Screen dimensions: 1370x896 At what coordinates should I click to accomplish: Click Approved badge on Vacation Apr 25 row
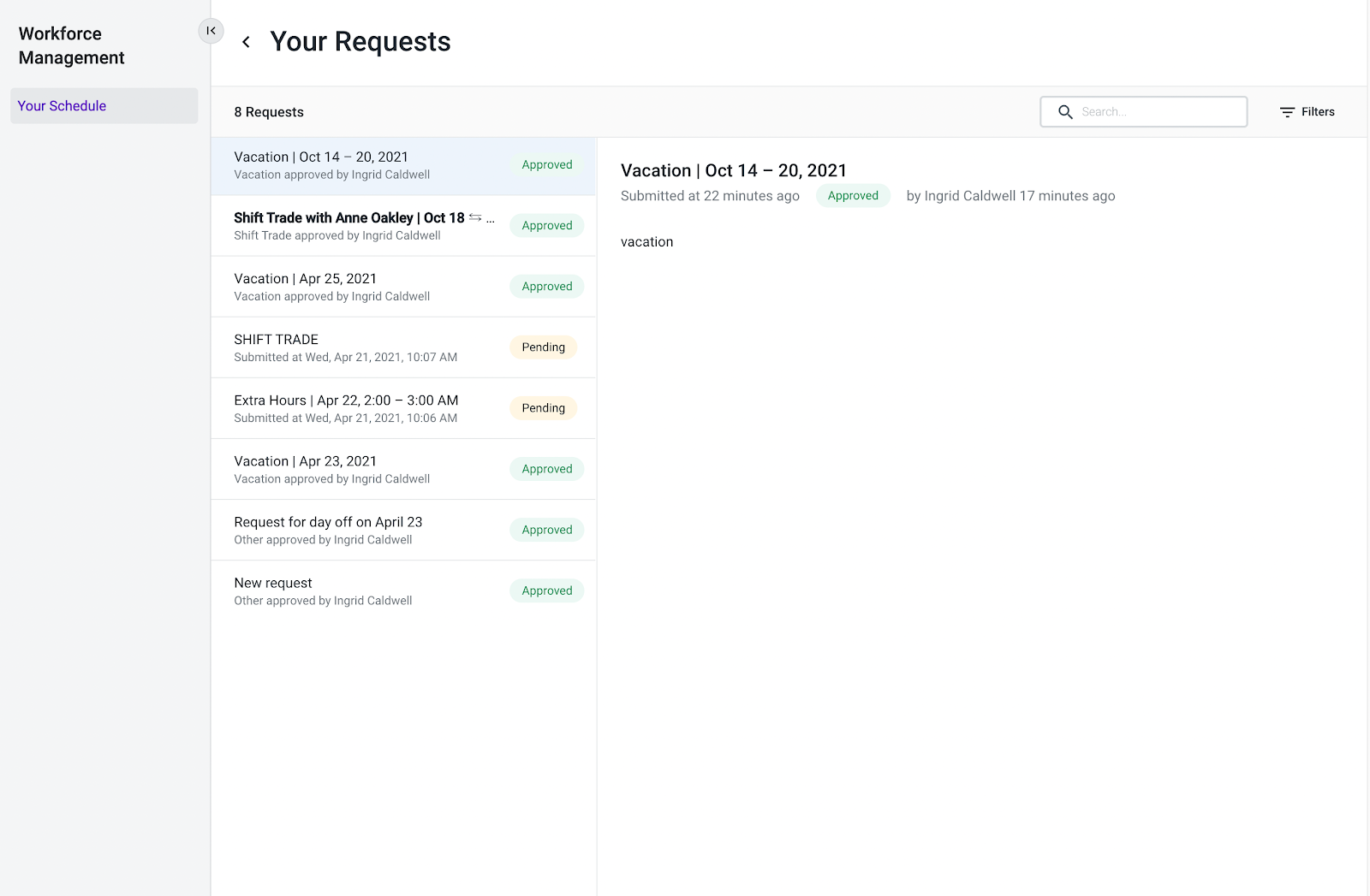547,287
